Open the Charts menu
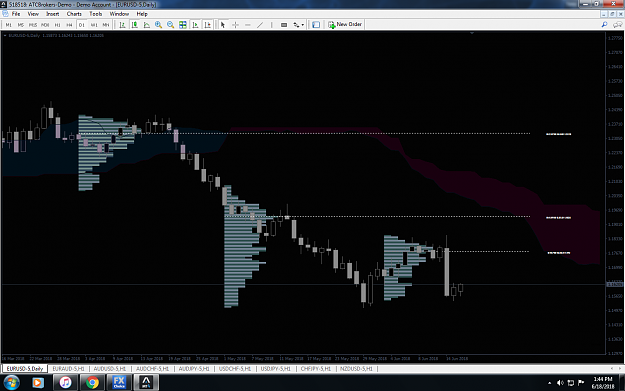Screen dimensions: 625x391 point(74,14)
